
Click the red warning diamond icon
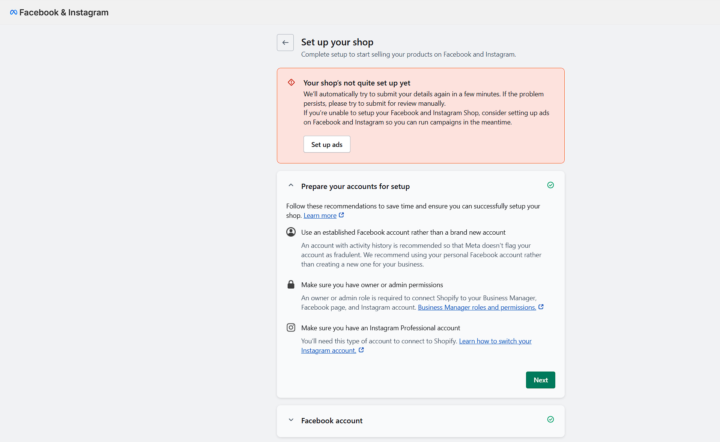pyautogui.click(x=291, y=82)
